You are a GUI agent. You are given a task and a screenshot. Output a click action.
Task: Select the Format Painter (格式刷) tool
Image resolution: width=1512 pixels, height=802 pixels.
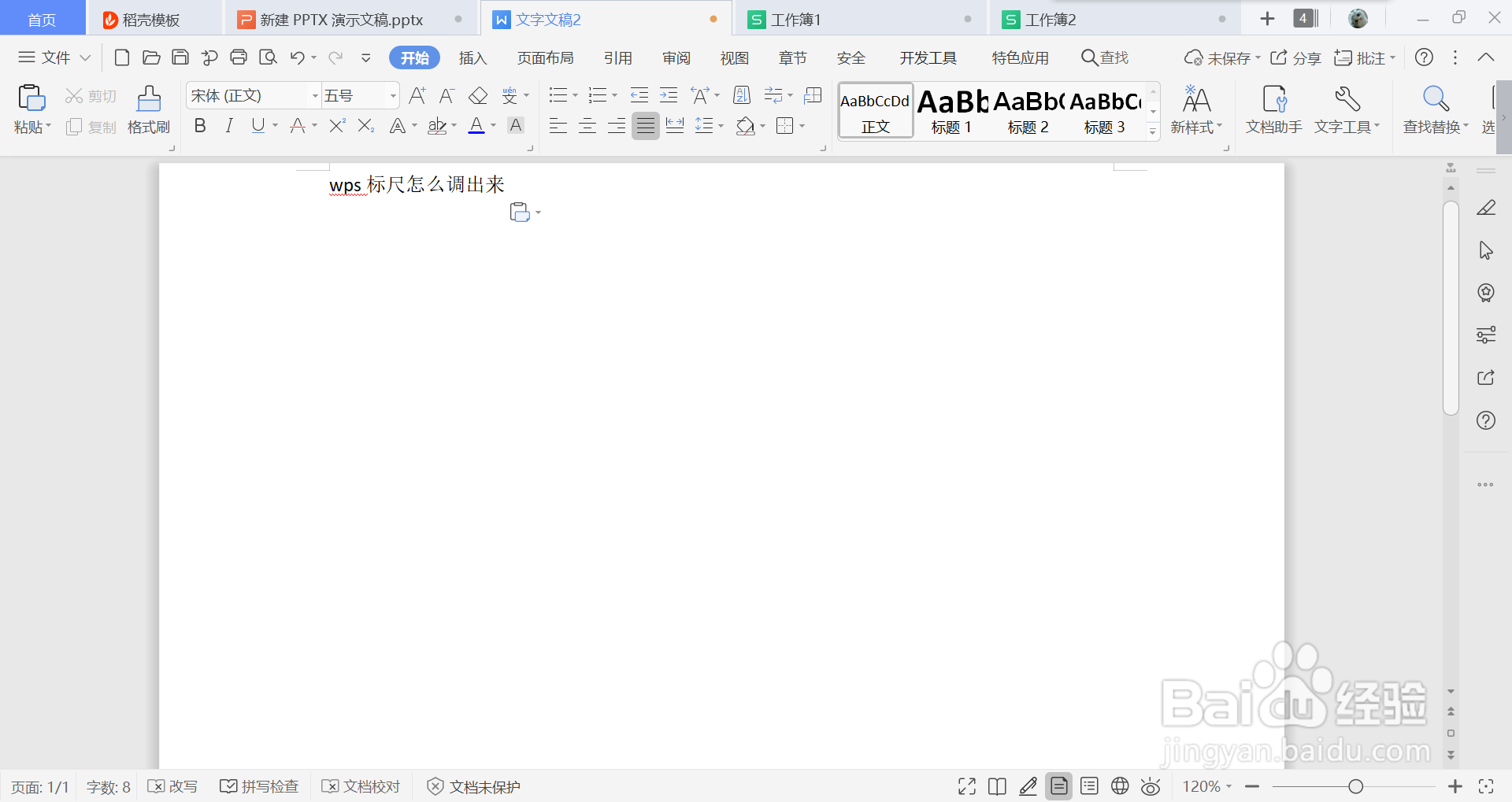148,109
